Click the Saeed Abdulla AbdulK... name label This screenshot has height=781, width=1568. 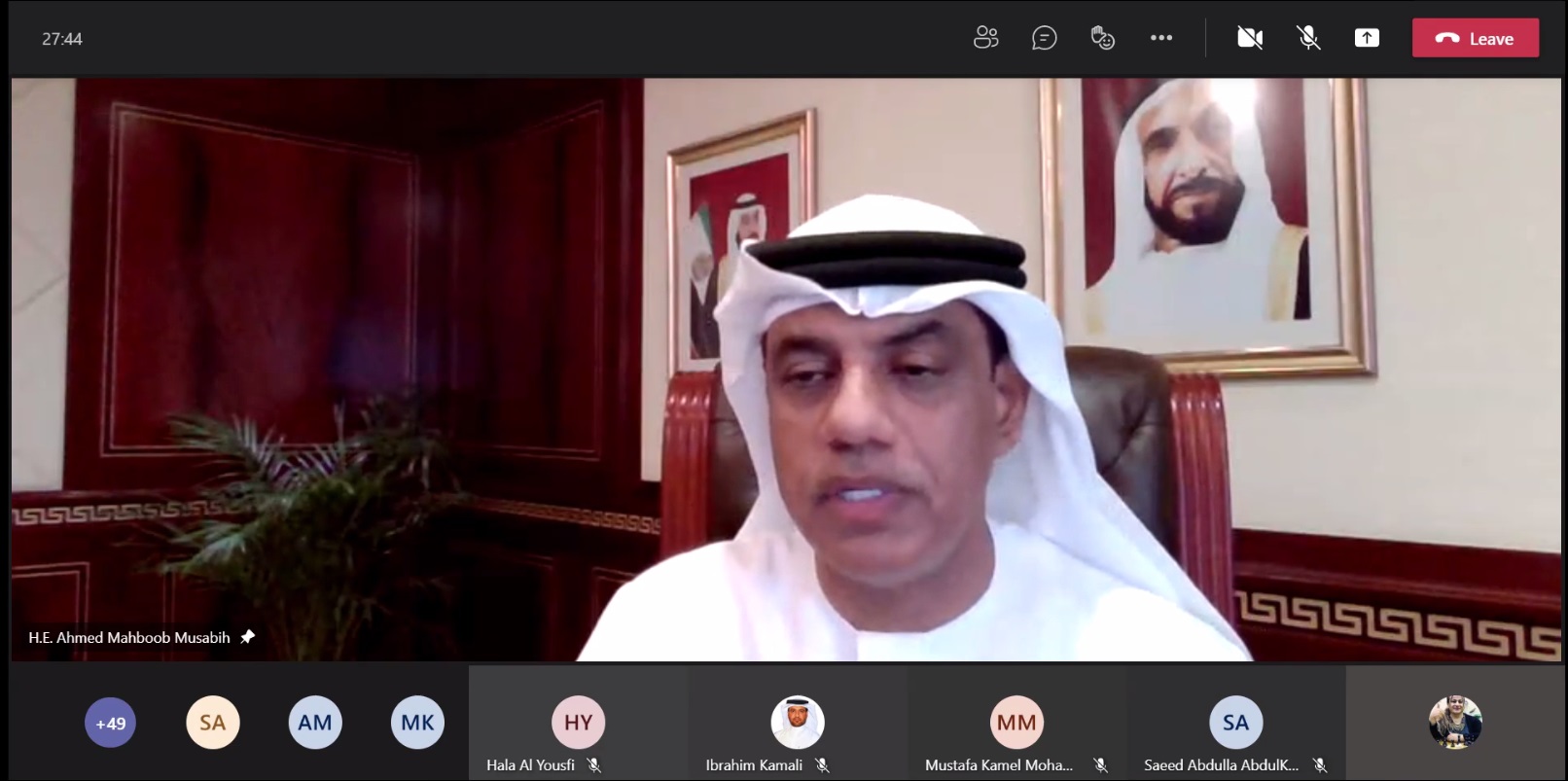[1221, 765]
